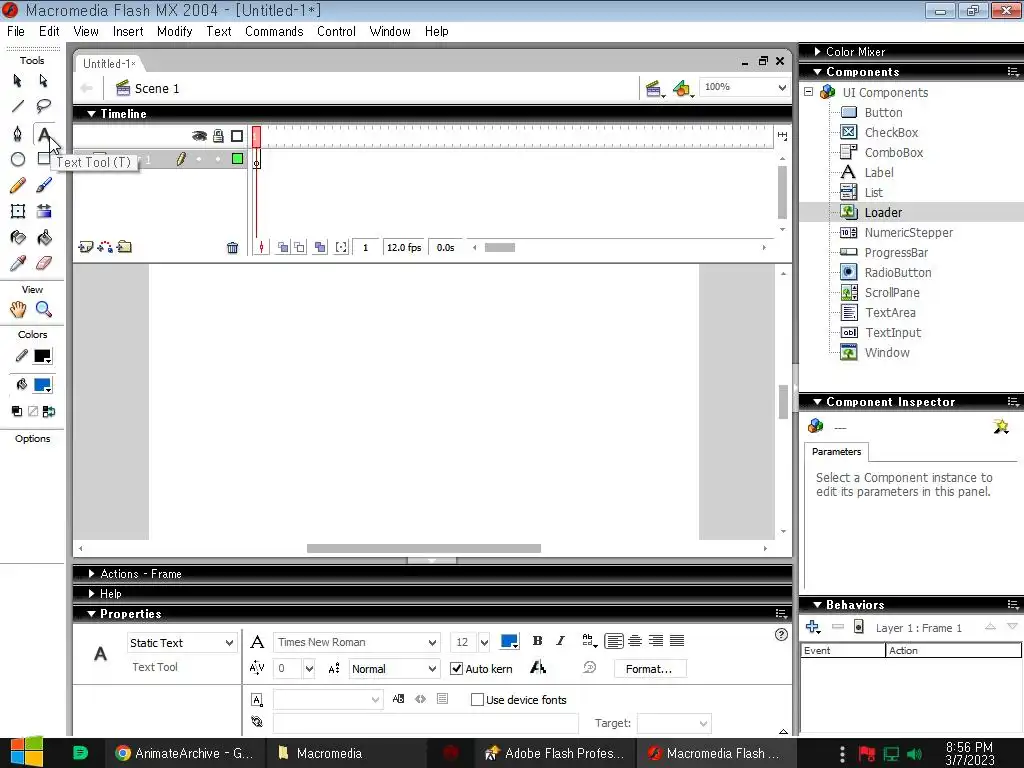Open the font size dropdown arrow
Viewport: 1024px width, 768px height.
[x=484, y=642]
